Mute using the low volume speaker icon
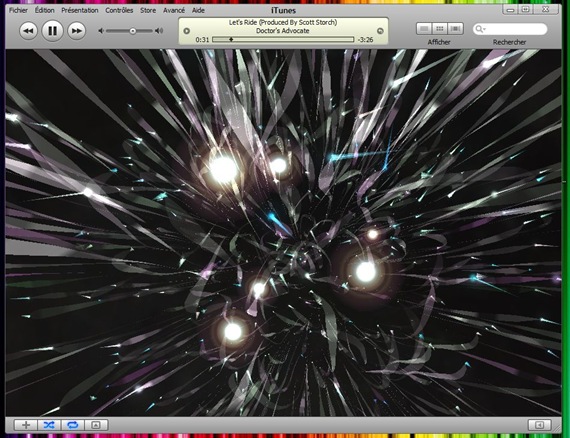Viewport: 570px width, 438px height. (x=101, y=31)
